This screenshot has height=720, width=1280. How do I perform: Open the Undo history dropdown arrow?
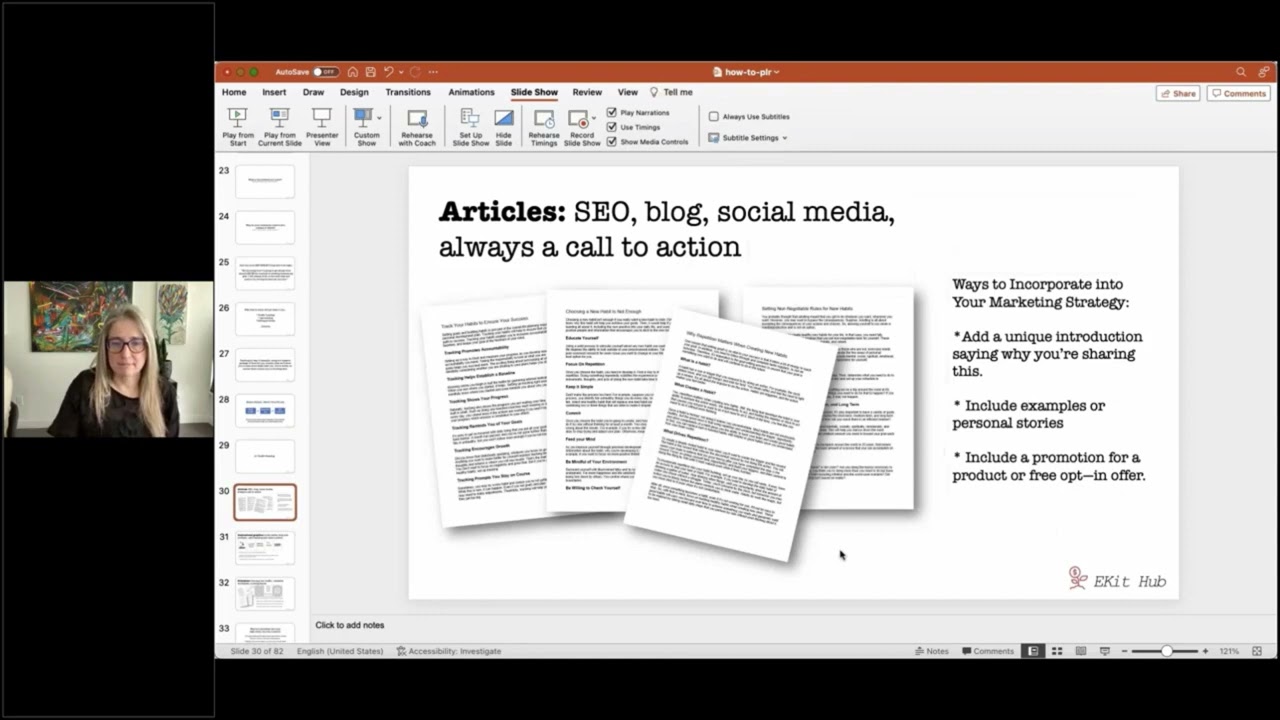point(400,72)
